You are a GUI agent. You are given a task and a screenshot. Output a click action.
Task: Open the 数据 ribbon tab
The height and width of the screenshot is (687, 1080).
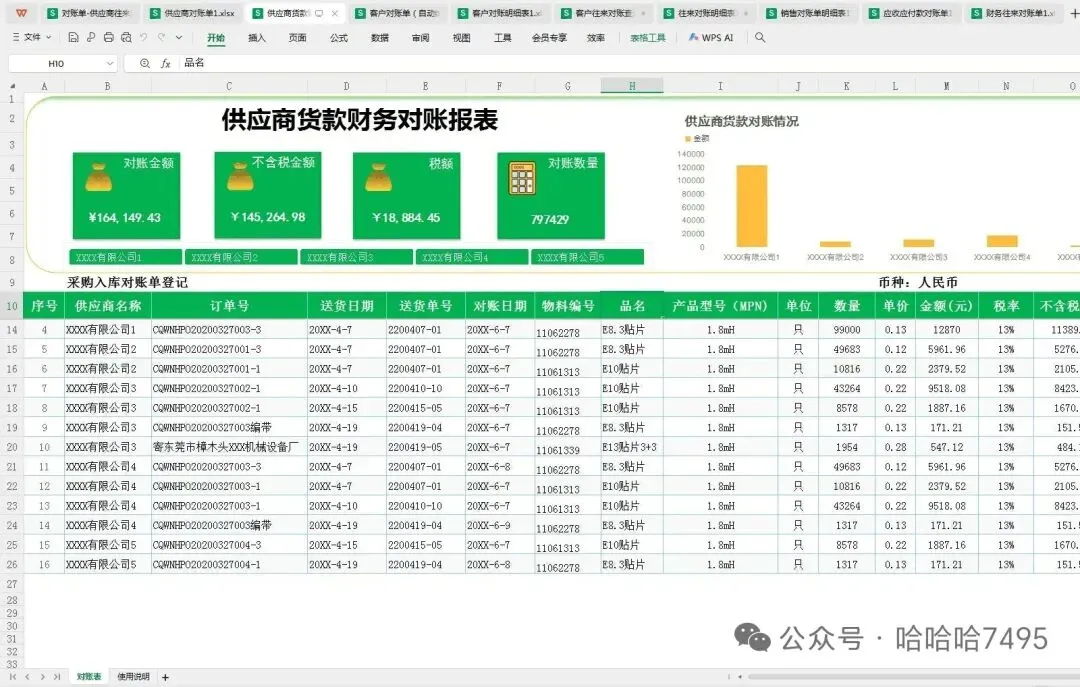tap(380, 38)
